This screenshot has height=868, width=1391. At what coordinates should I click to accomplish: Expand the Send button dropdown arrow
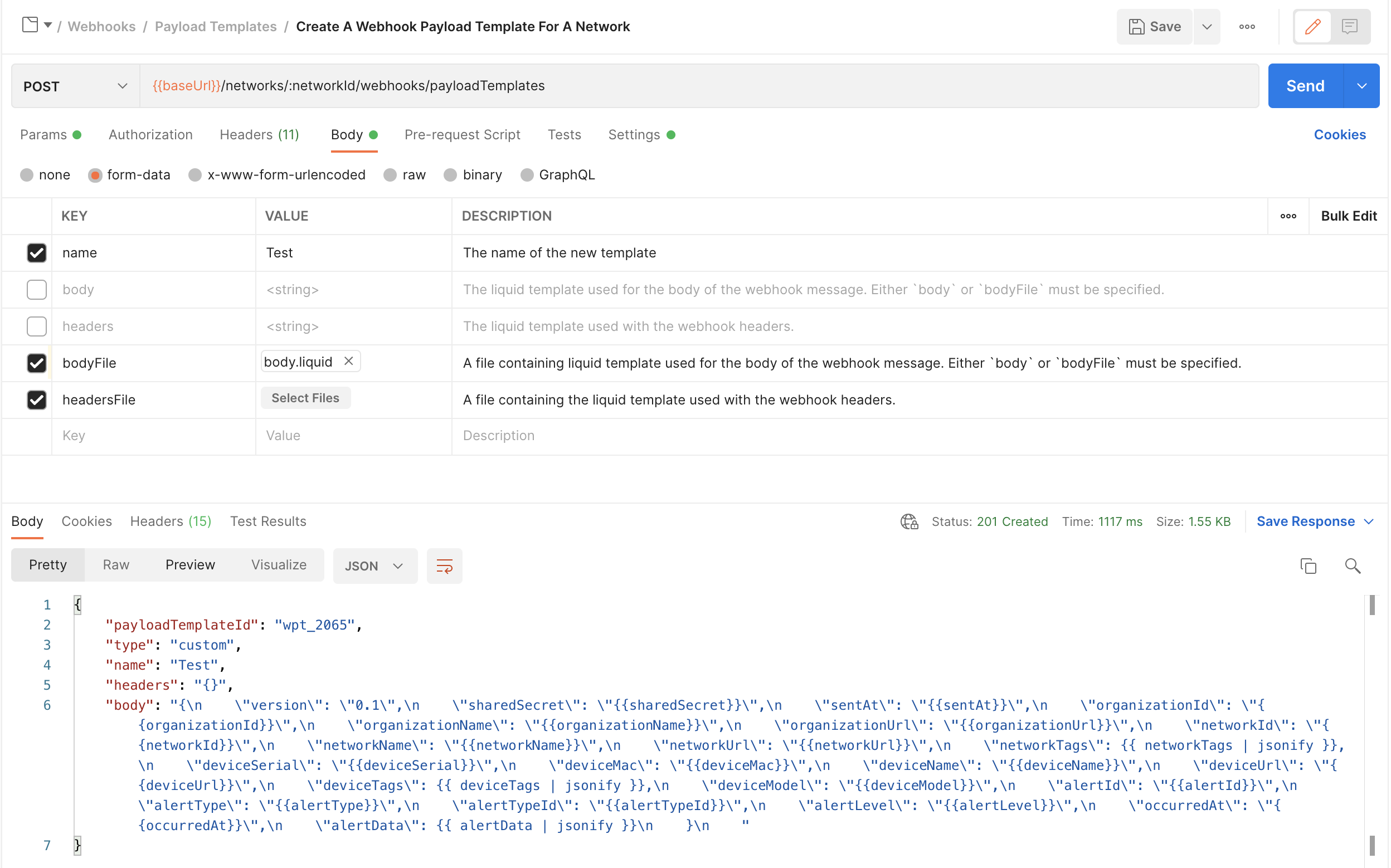[1361, 86]
